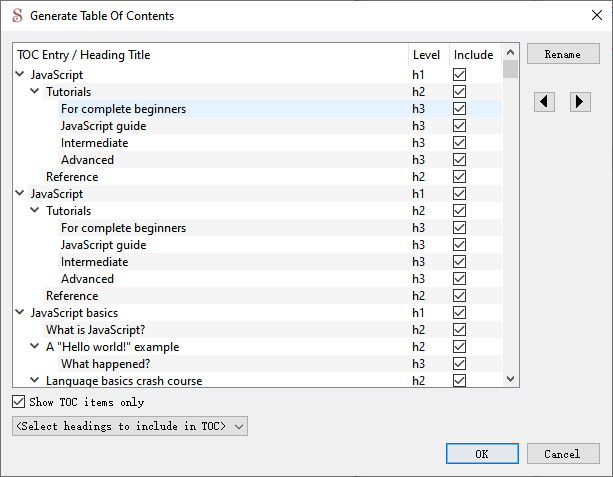Click the Cancel button

pyautogui.click(x=563, y=454)
